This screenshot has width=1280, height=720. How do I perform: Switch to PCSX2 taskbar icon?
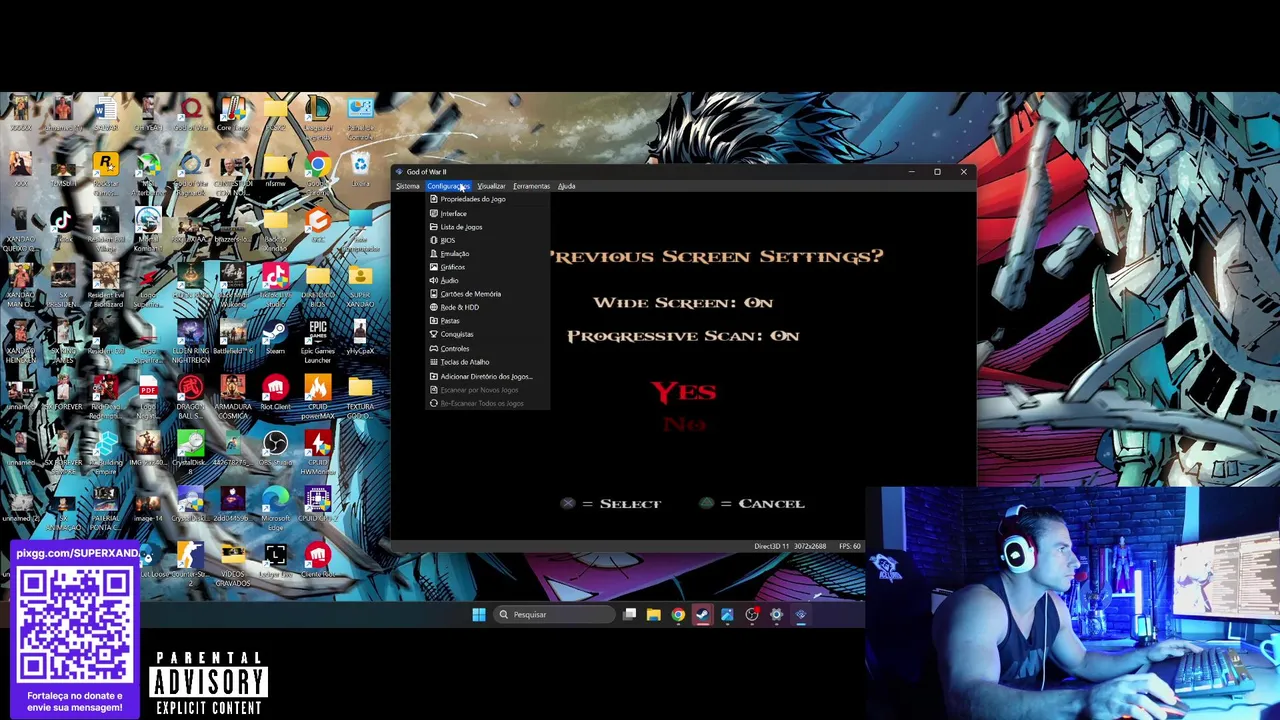coord(801,615)
